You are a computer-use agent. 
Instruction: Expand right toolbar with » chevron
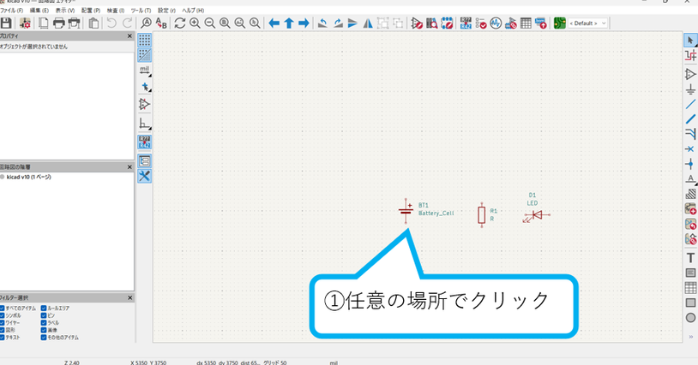click(x=690, y=337)
